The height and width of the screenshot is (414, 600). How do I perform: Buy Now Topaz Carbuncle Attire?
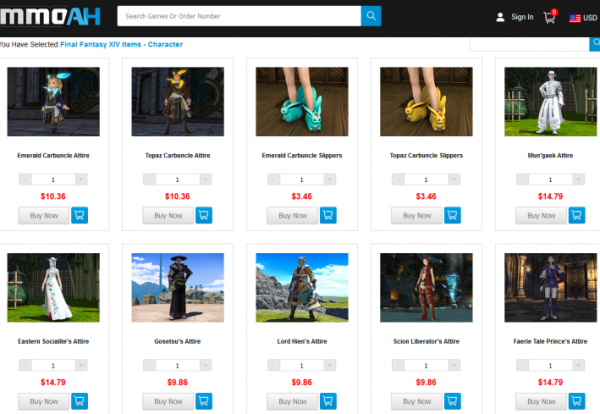(168, 215)
